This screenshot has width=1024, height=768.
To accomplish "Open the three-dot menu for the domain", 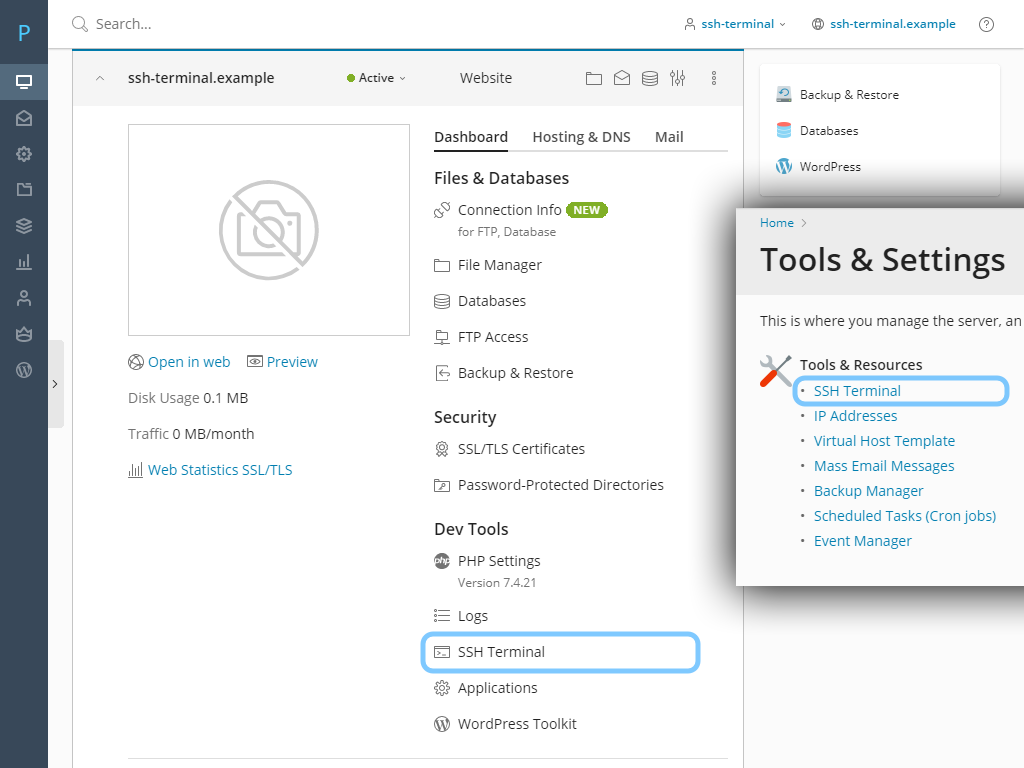I will [714, 78].
